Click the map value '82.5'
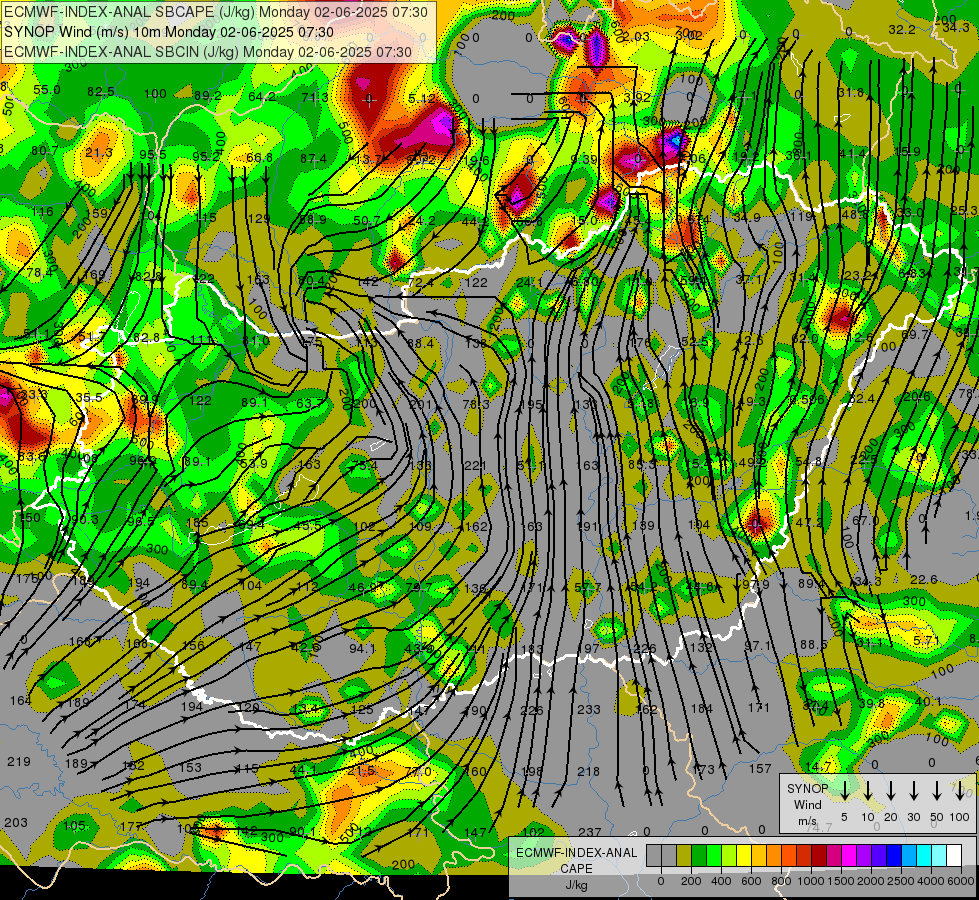 pyautogui.click(x=101, y=92)
